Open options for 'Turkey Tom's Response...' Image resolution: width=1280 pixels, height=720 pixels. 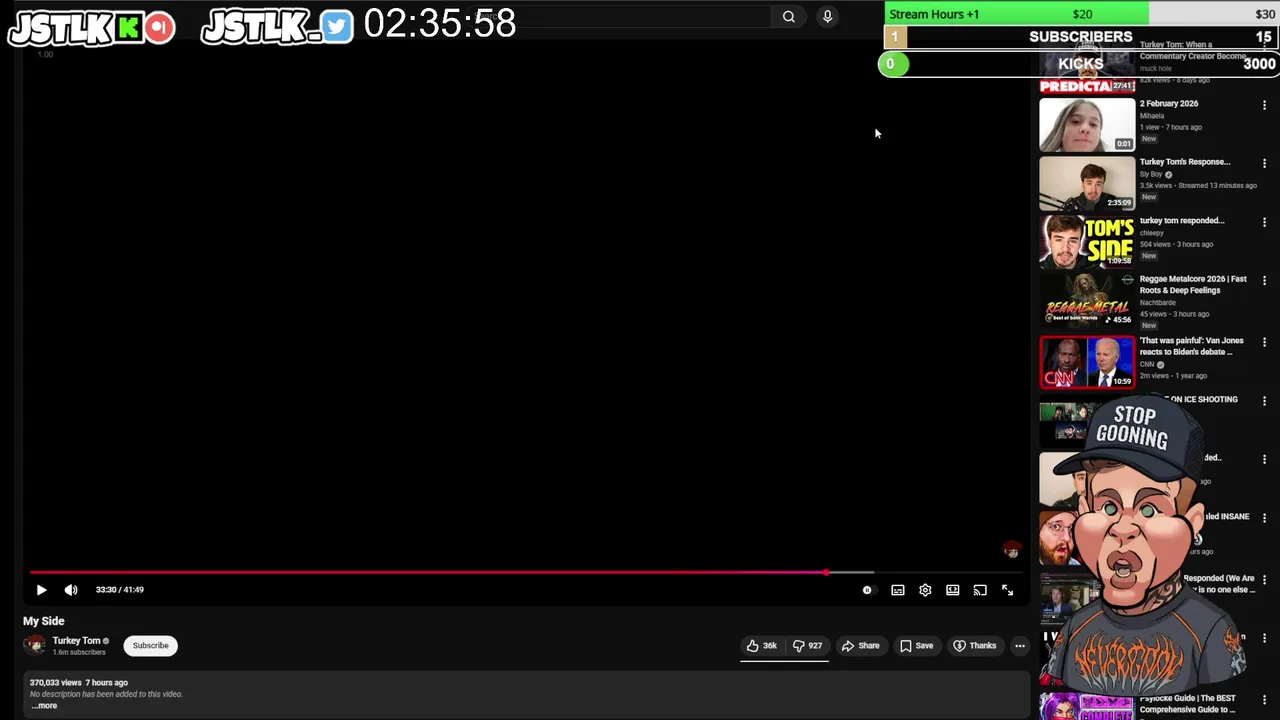pos(1264,164)
